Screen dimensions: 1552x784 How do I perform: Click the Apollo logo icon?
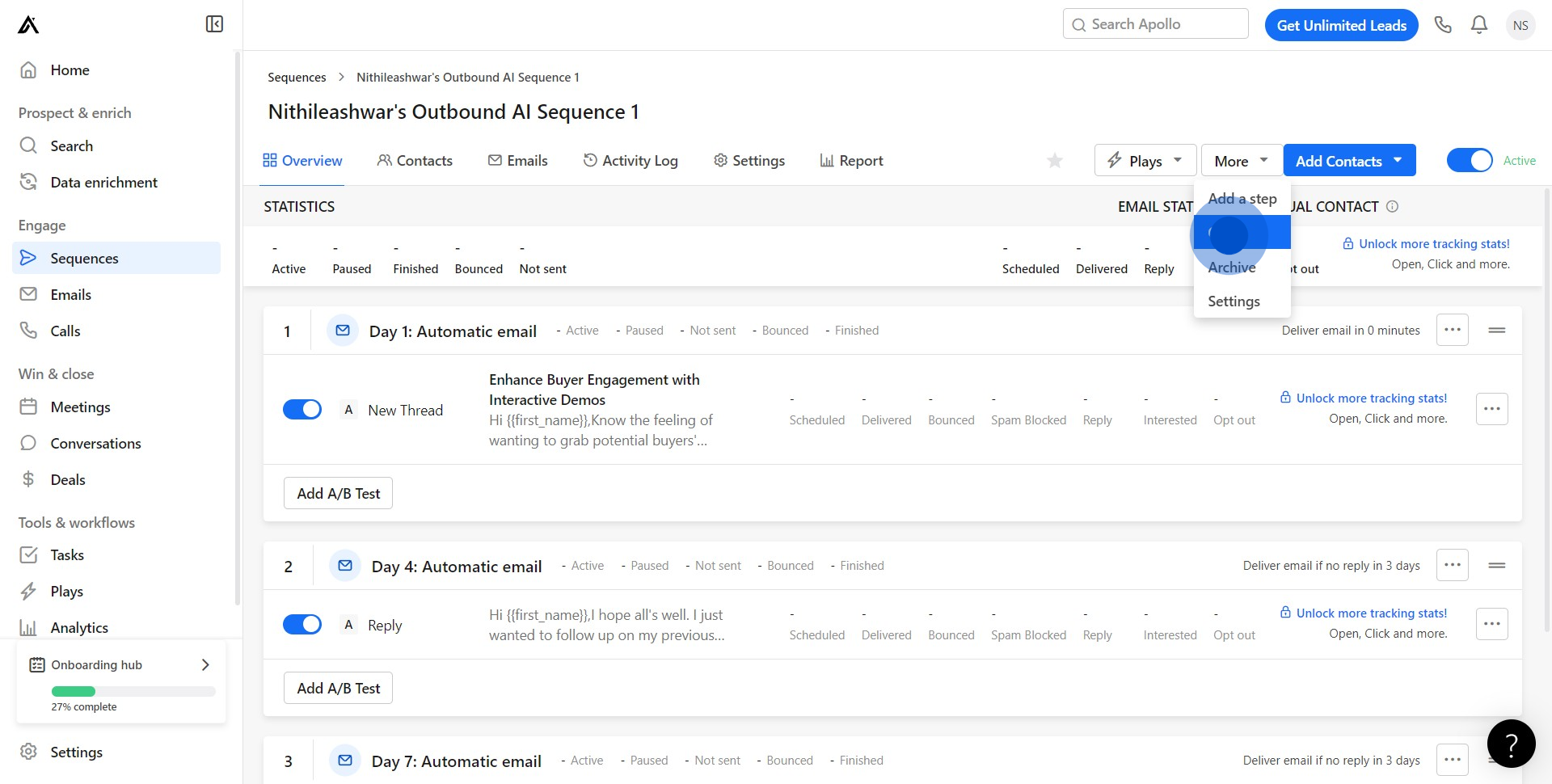28,25
